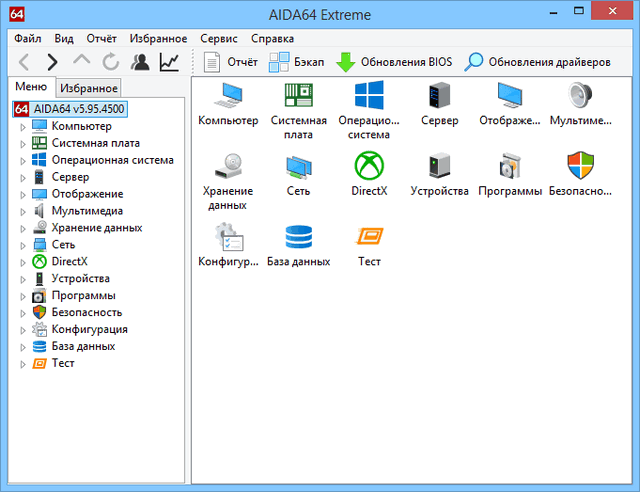This screenshot has width=640, height=492.
Task: Open the Операционная система Windows logo icon
Action: (369, 95)
